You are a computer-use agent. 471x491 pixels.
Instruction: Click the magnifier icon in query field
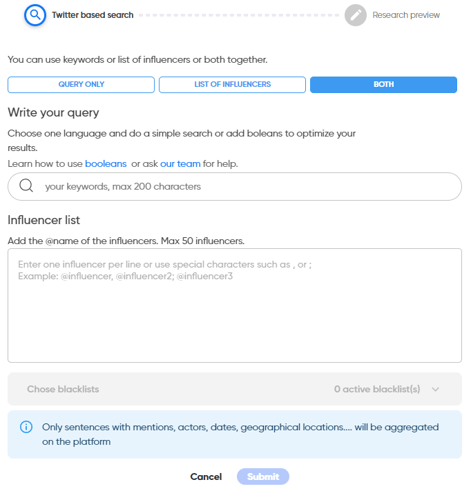(x=26, y=185)
